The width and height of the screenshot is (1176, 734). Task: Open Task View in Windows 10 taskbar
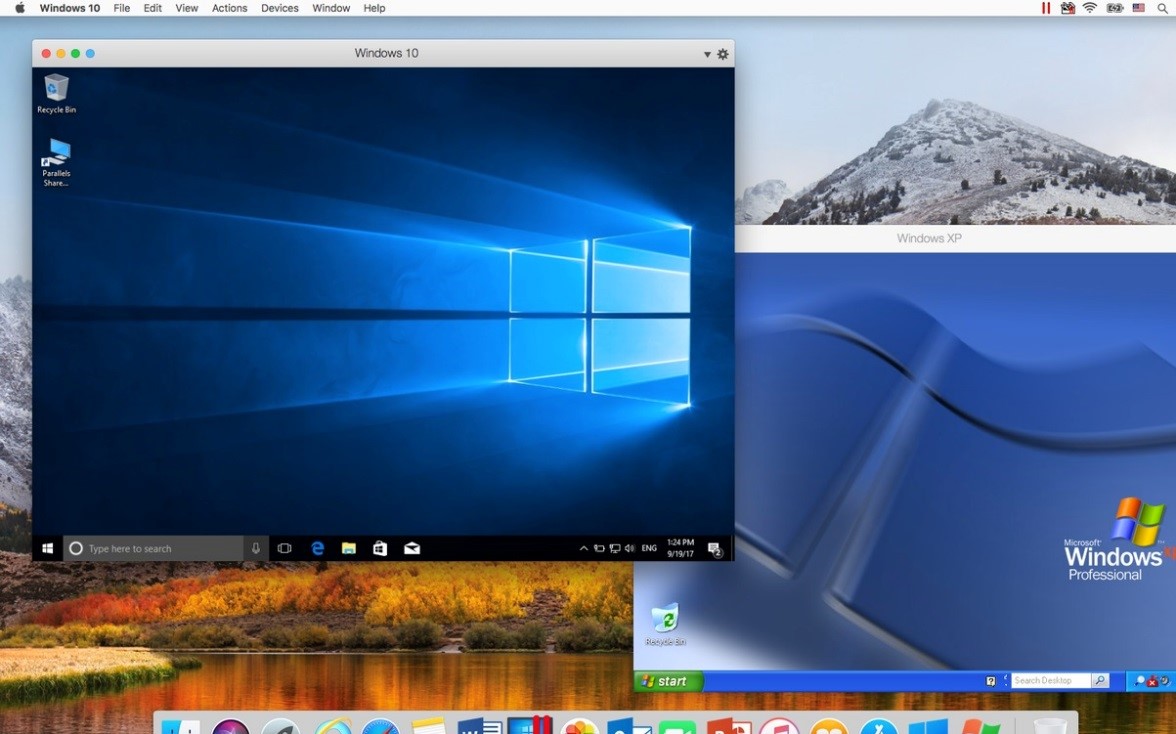284,548
